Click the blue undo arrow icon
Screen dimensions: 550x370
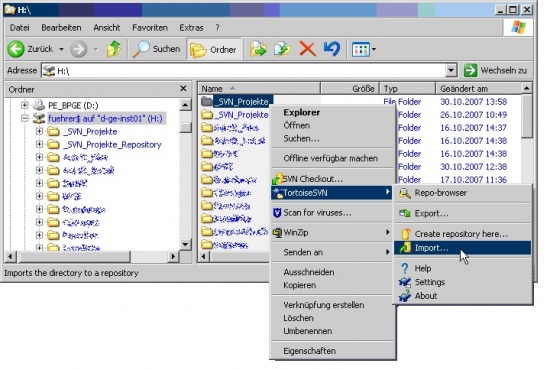tap(332, 49)
